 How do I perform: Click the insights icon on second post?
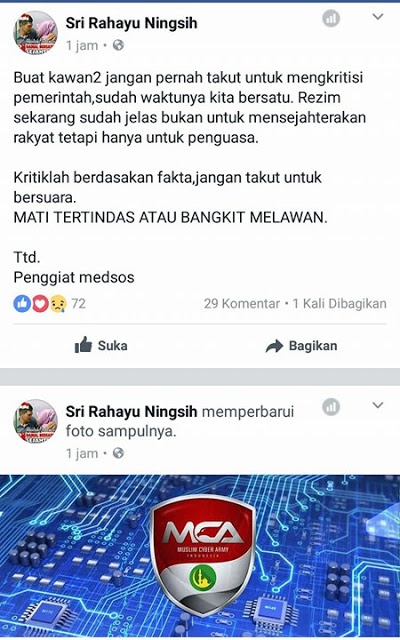pos(331,407)
